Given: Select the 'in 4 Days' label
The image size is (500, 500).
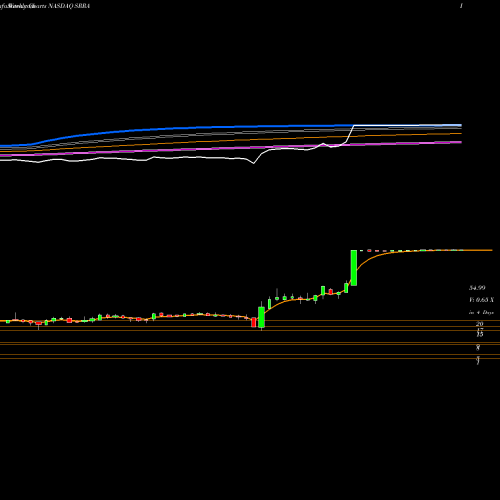Looking at the screenshot, I should pos(481,313).
